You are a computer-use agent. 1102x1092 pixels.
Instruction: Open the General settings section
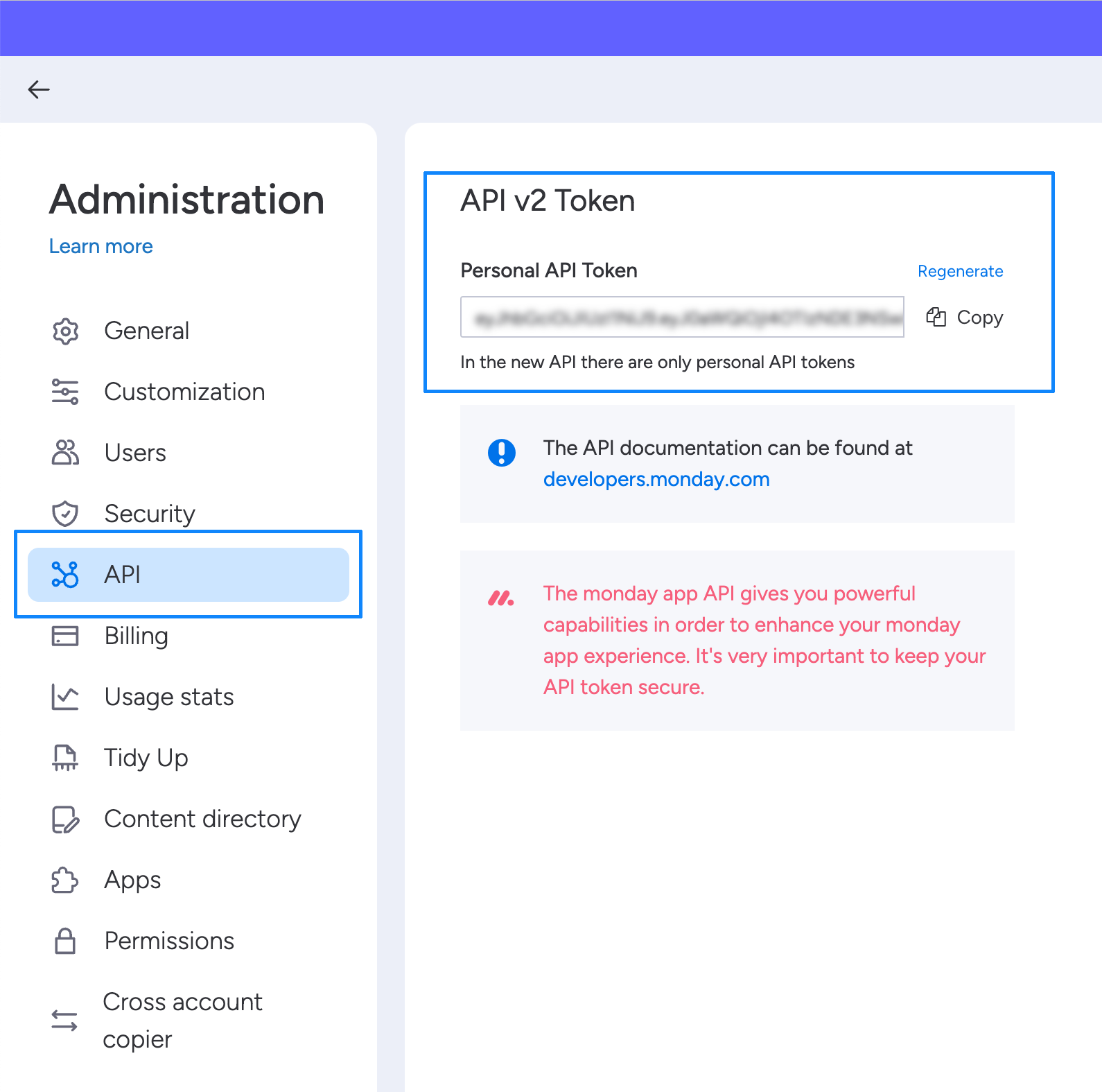(x=189, y=331)
